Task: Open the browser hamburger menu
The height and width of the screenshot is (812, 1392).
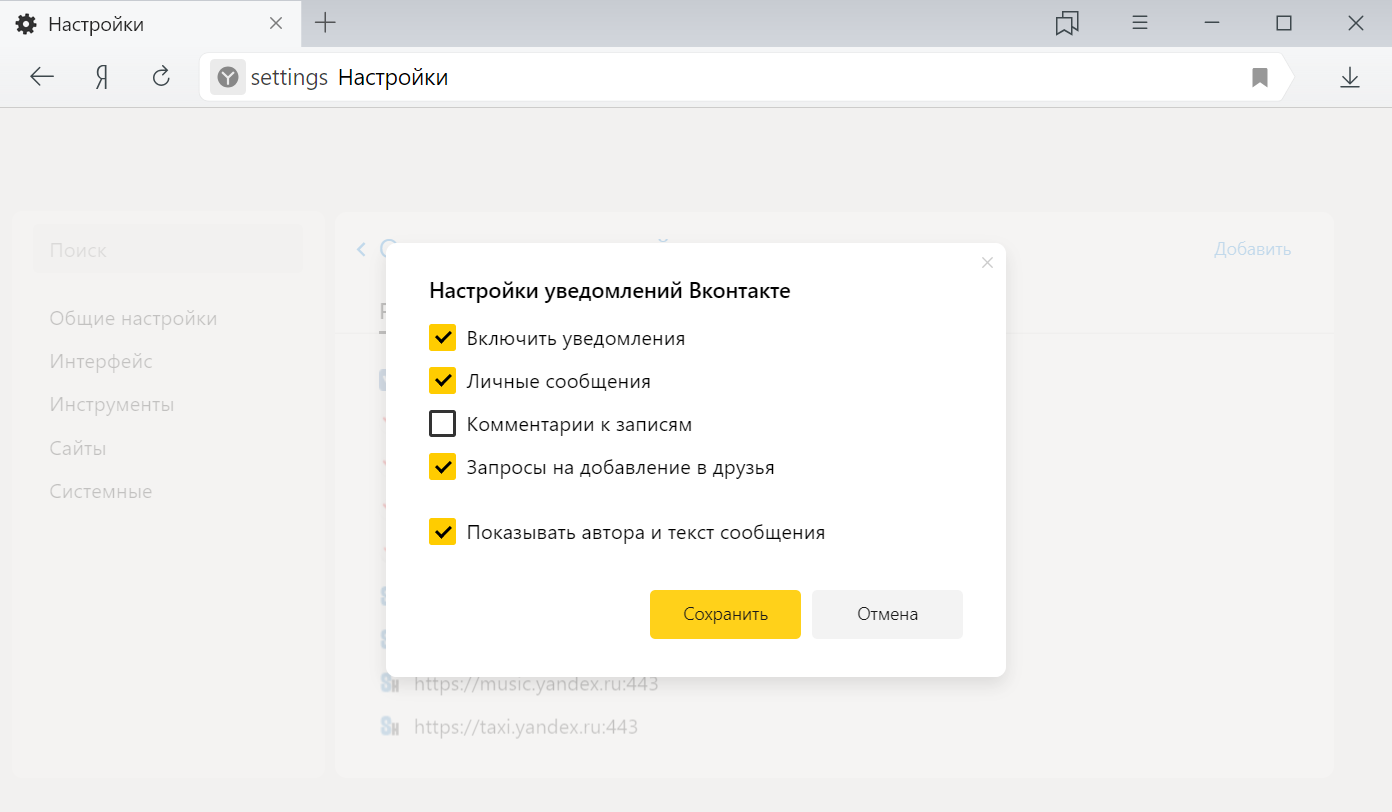Action: point(1140,23)
